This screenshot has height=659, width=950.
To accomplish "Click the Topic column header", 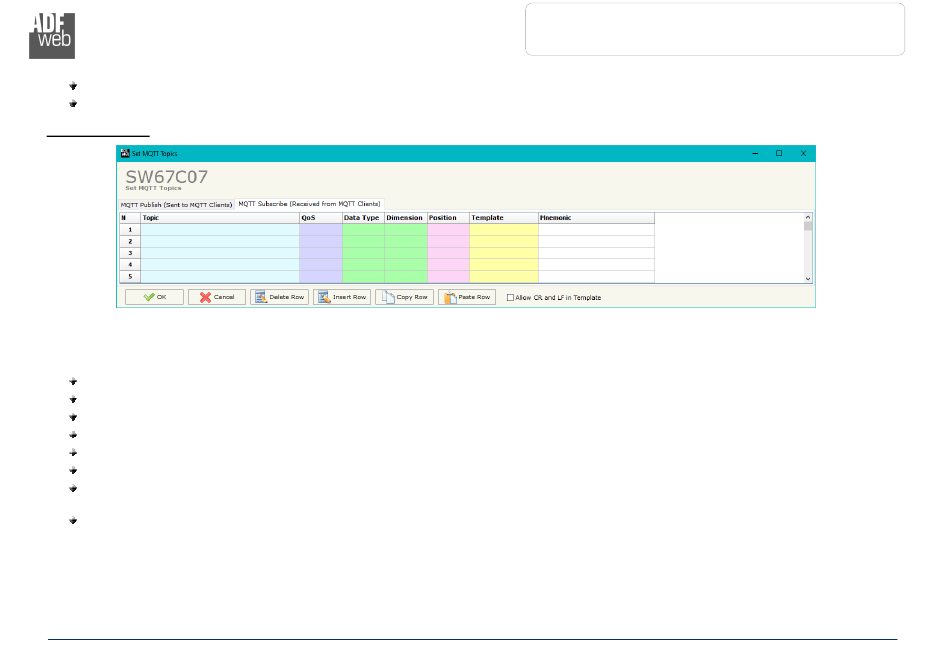I will (x=220, y=217).
